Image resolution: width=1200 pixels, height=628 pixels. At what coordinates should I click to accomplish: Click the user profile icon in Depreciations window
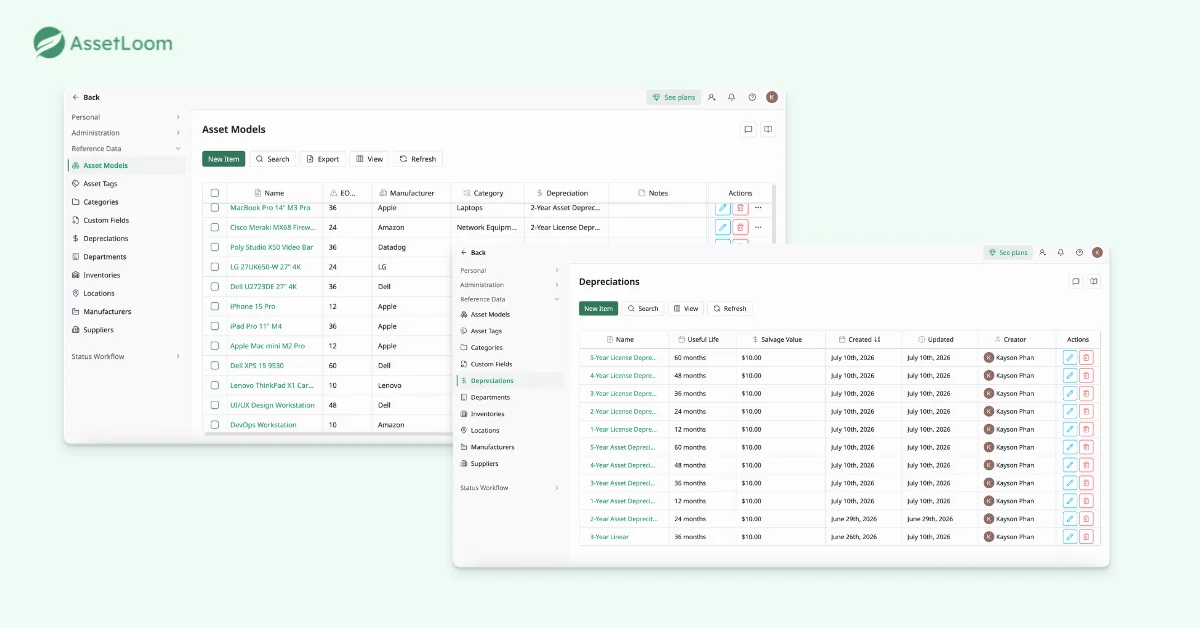(x=1043, y=253)
